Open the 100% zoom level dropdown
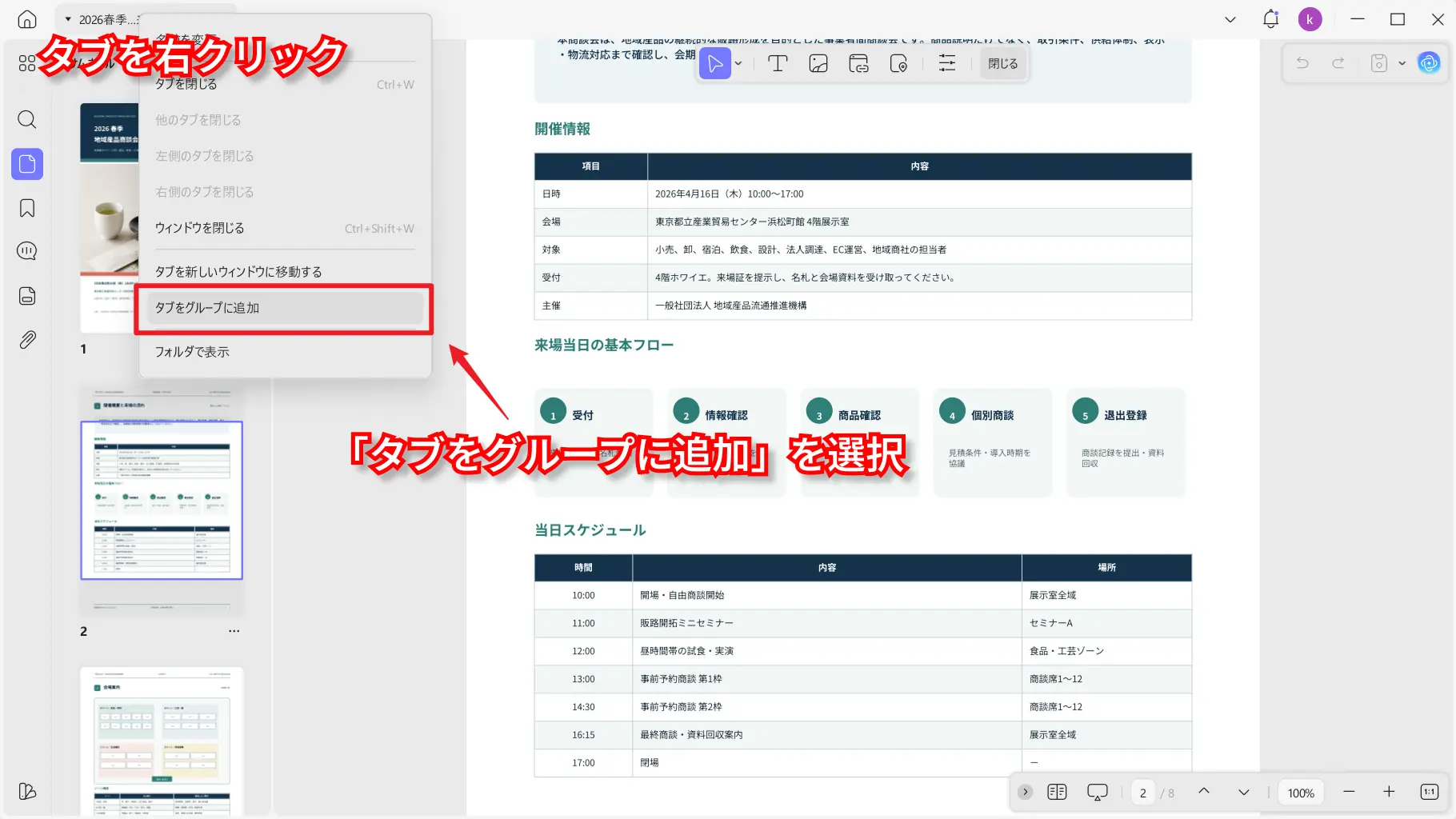Screen dimensions: 1456x819 point(1301,793)
